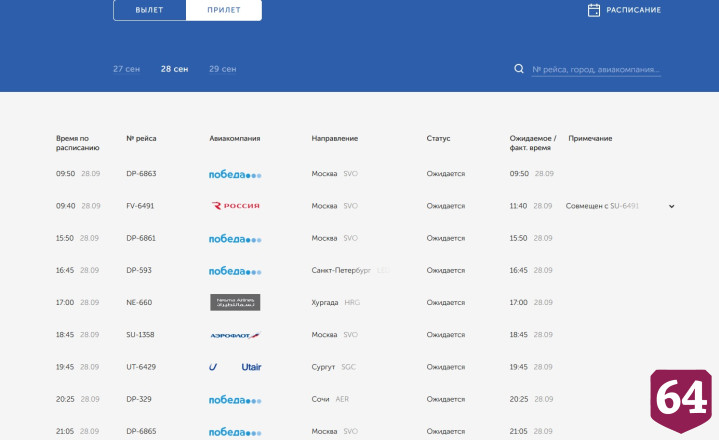Click the Совмещен с SU-6491 note
The height and width of the screenshot is (440, 719).
(602, 206)
